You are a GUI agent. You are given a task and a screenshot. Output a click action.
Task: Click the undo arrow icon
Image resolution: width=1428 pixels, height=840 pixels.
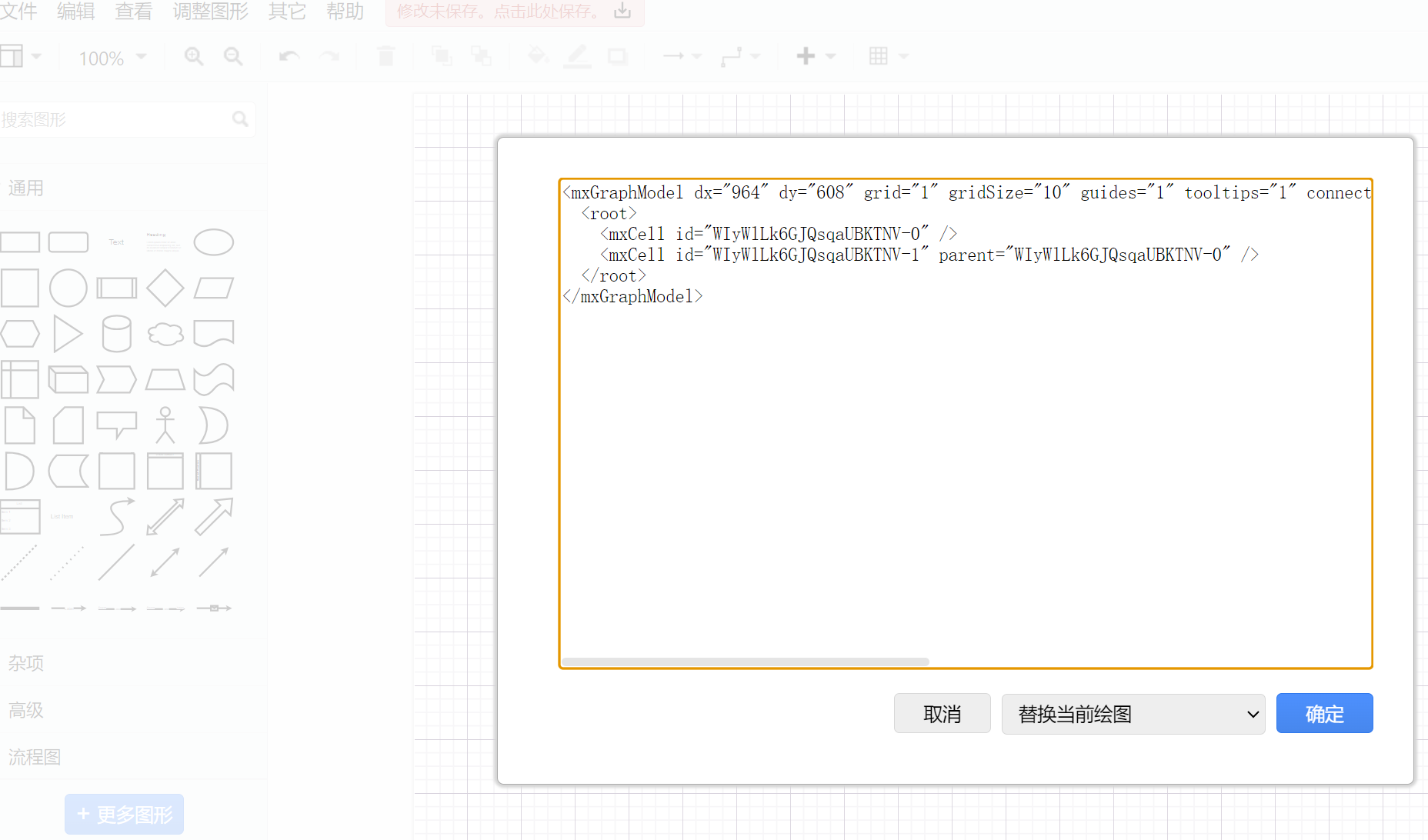289,56
